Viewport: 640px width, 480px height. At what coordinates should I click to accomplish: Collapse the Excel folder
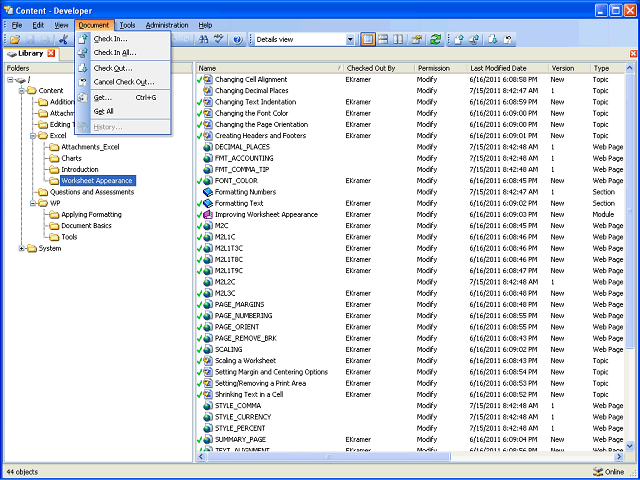pos(33,136)
